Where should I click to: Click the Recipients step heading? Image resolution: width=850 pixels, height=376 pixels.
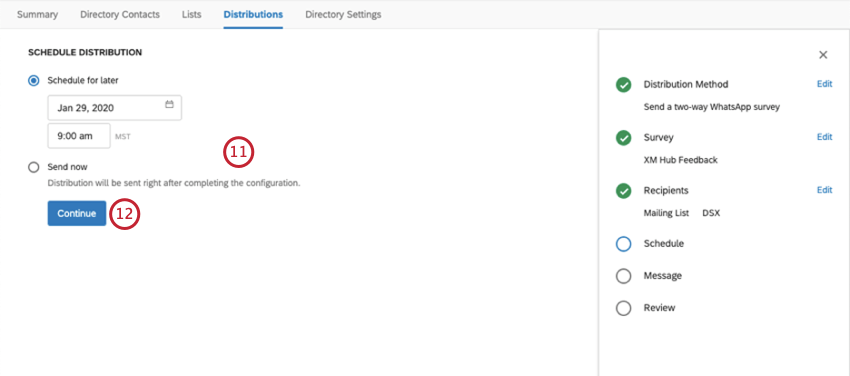(x=666, y=191)
